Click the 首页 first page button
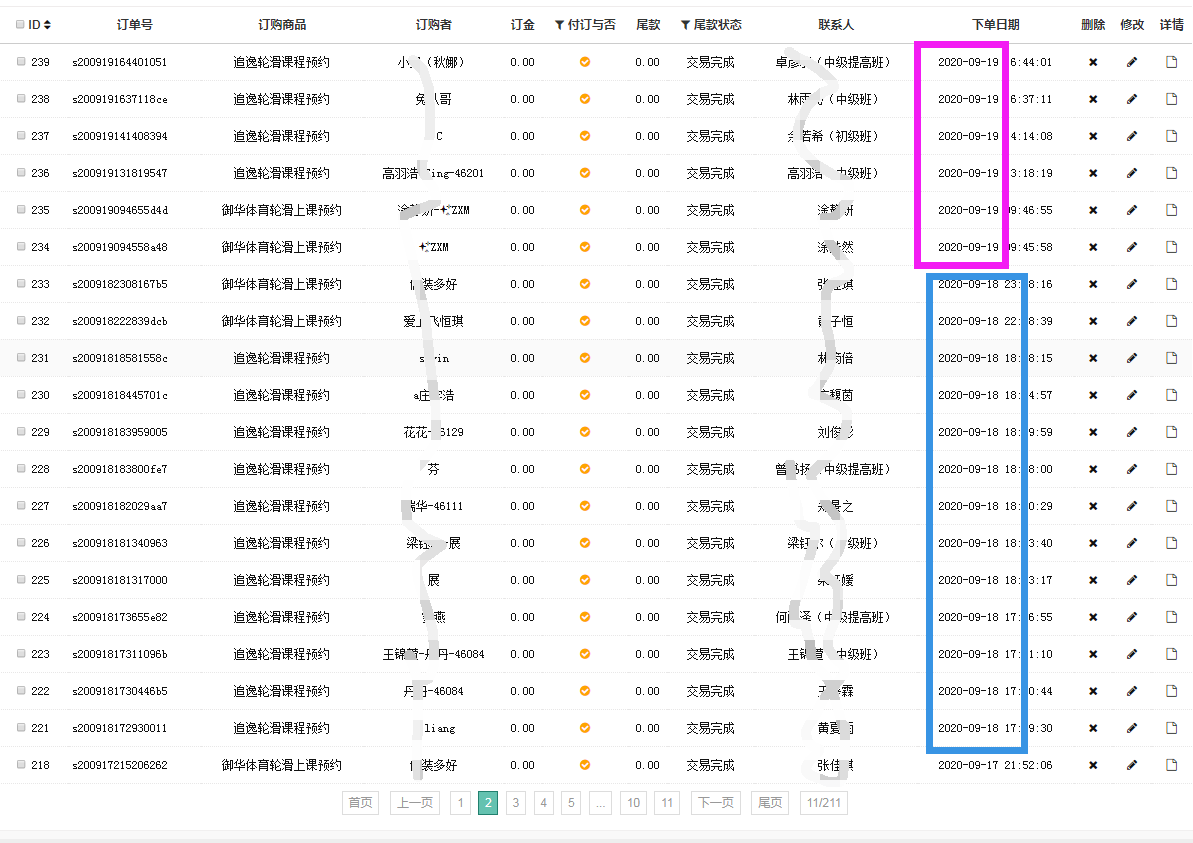Viewport: 1193px width, 843px height. [x=360, y=802]
